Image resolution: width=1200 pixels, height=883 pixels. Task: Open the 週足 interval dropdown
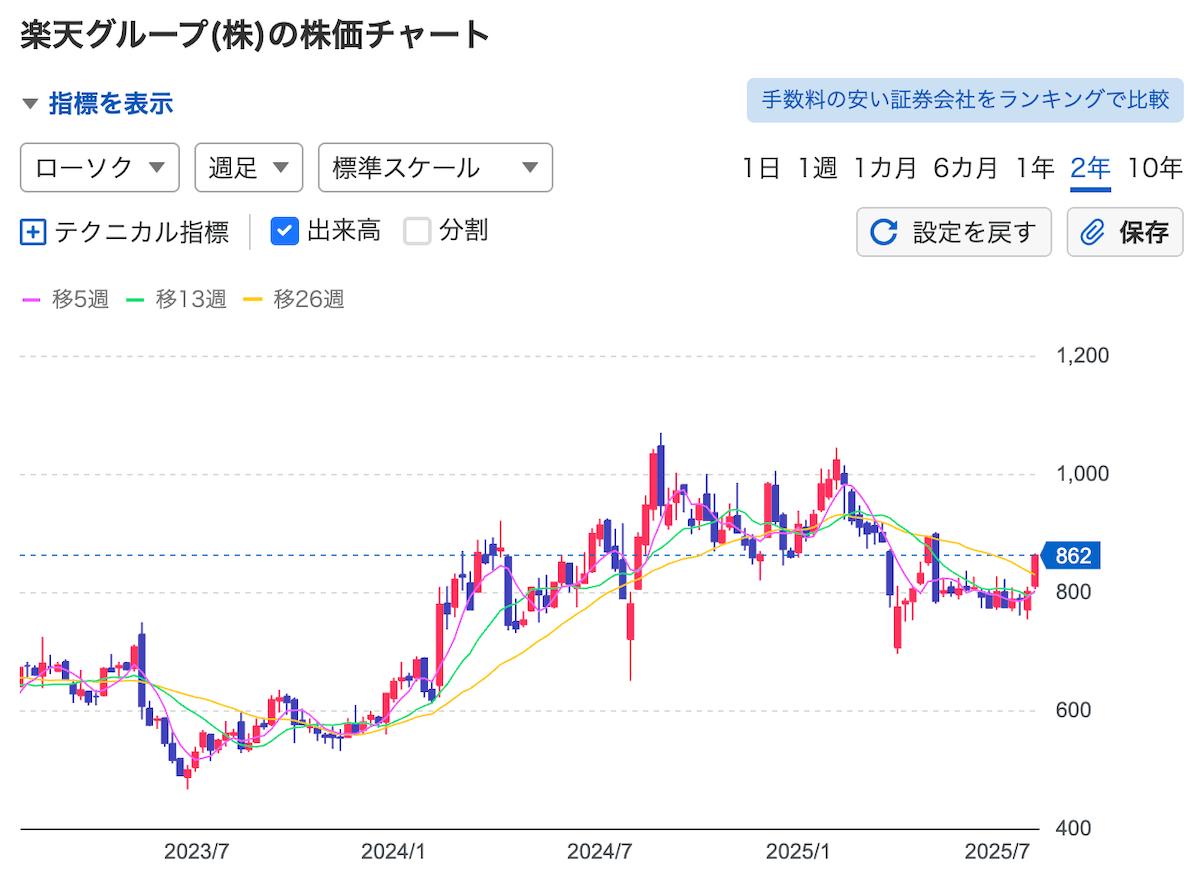click(x=249, y=167)
